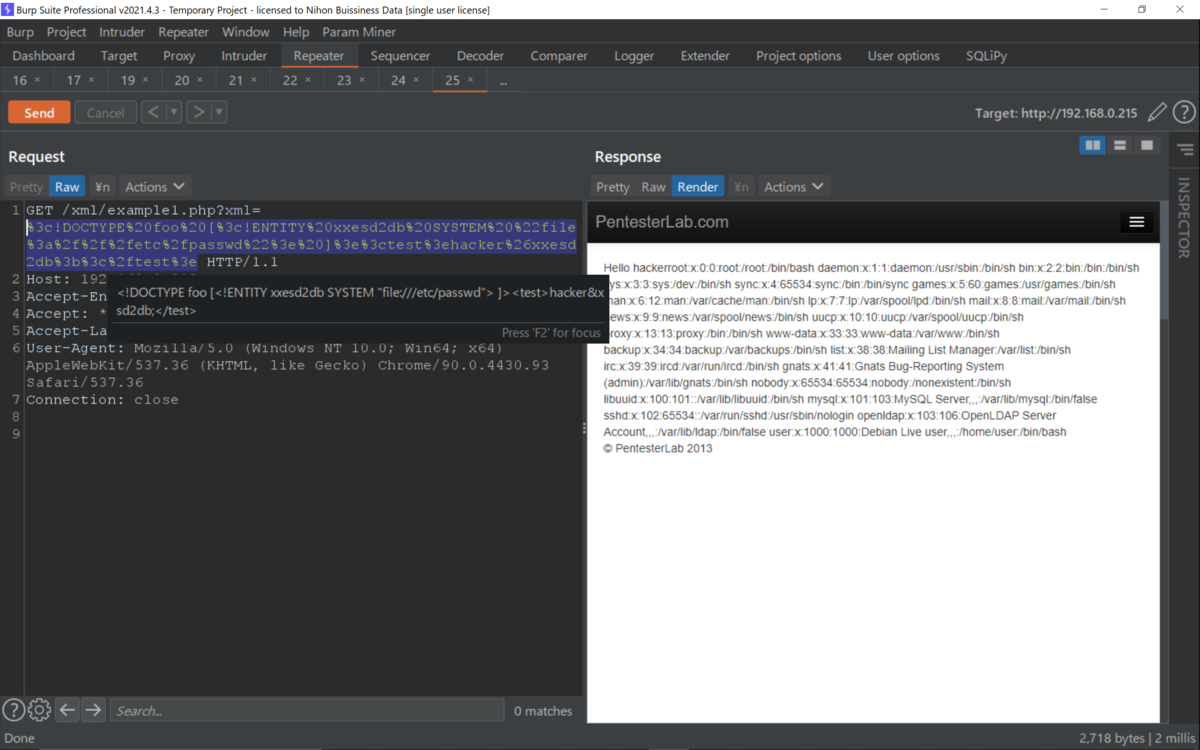Open search settings gear icon

click(x=39, y=710)
